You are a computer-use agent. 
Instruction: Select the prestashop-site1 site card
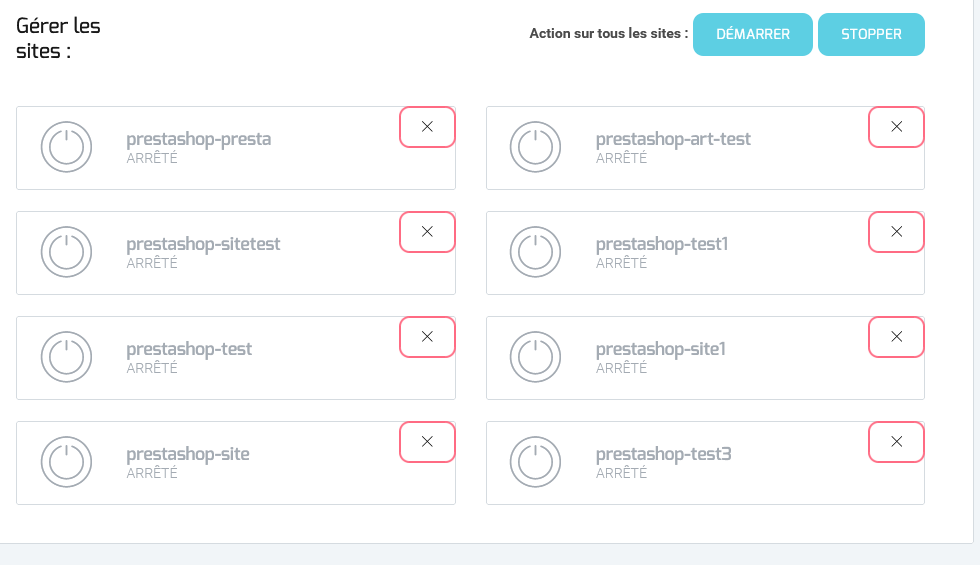pyautogui.click(x=705, y=358)
